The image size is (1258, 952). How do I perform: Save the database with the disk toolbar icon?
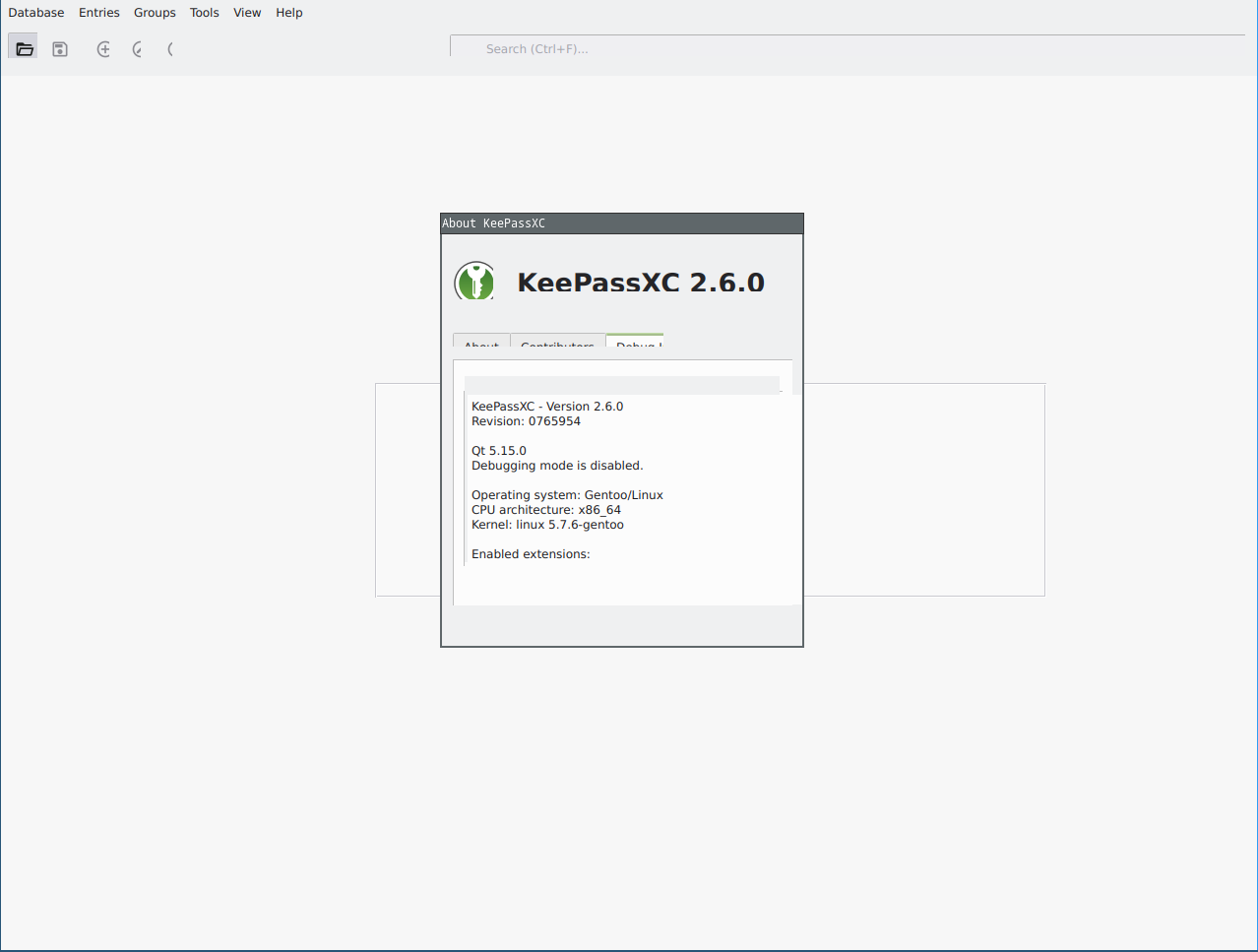(x=59, y=47)
